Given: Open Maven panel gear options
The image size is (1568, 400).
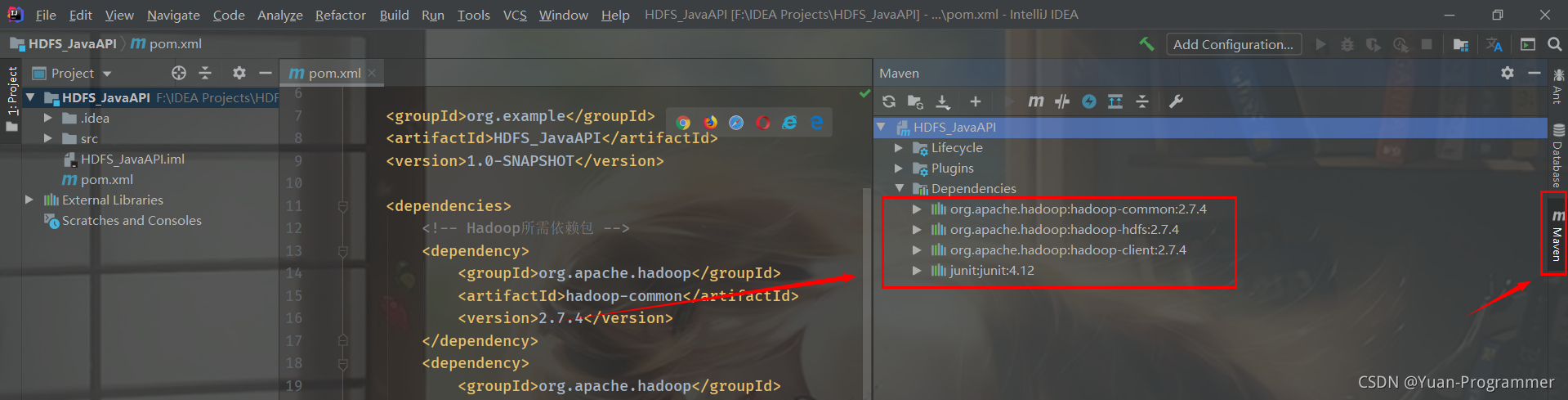Looking at the screenshot, I should point(1508,73).
